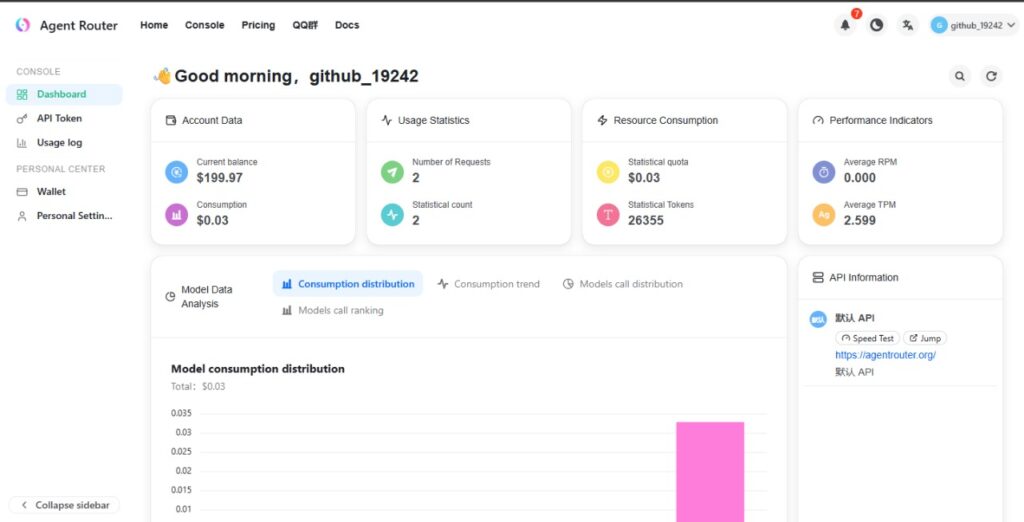Open the notifications bell icon
The height and width of the screenshot is (522, 1024).
(x=845, y=25)
